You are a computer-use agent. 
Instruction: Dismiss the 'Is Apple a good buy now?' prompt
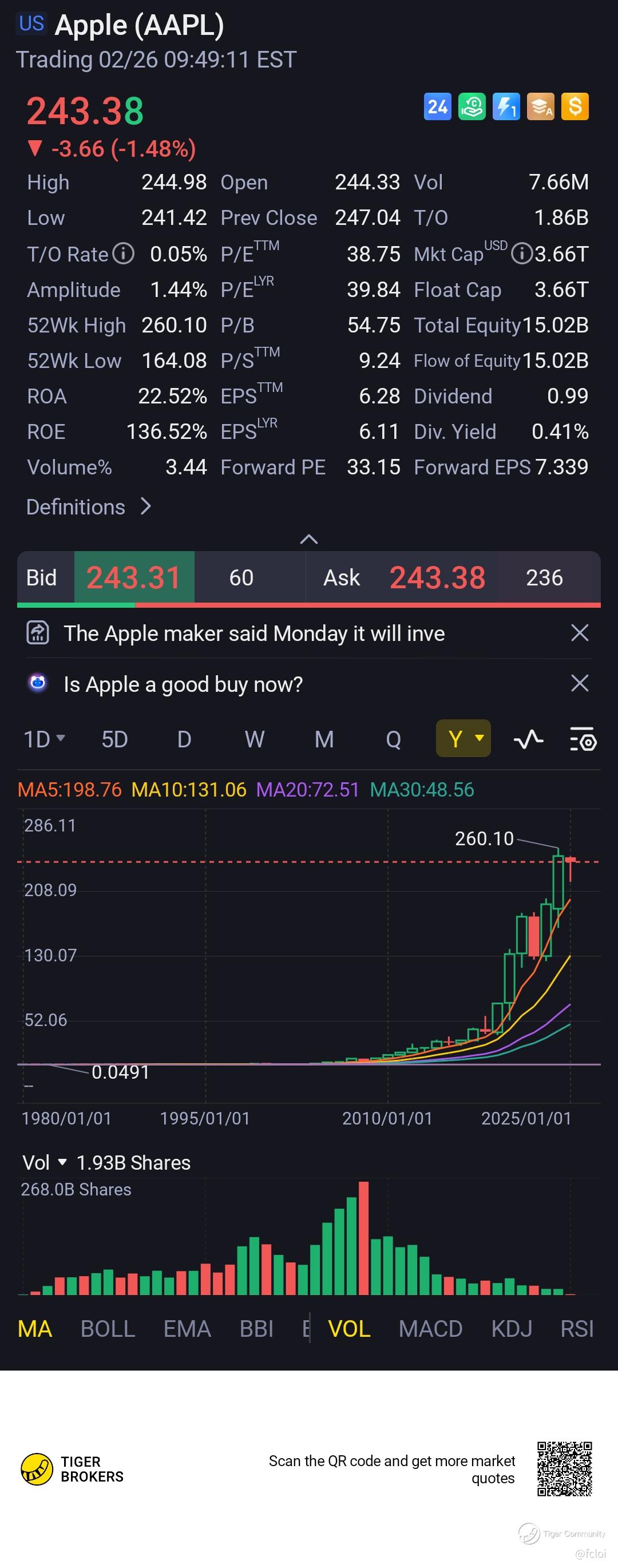tap(580, 683)
